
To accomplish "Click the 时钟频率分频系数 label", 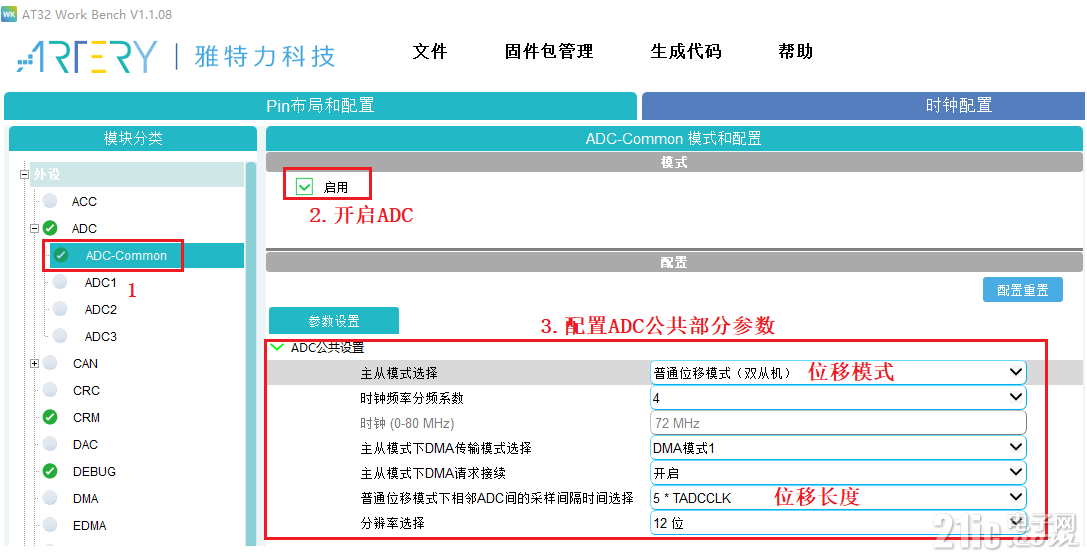I will tap(412, 399).
